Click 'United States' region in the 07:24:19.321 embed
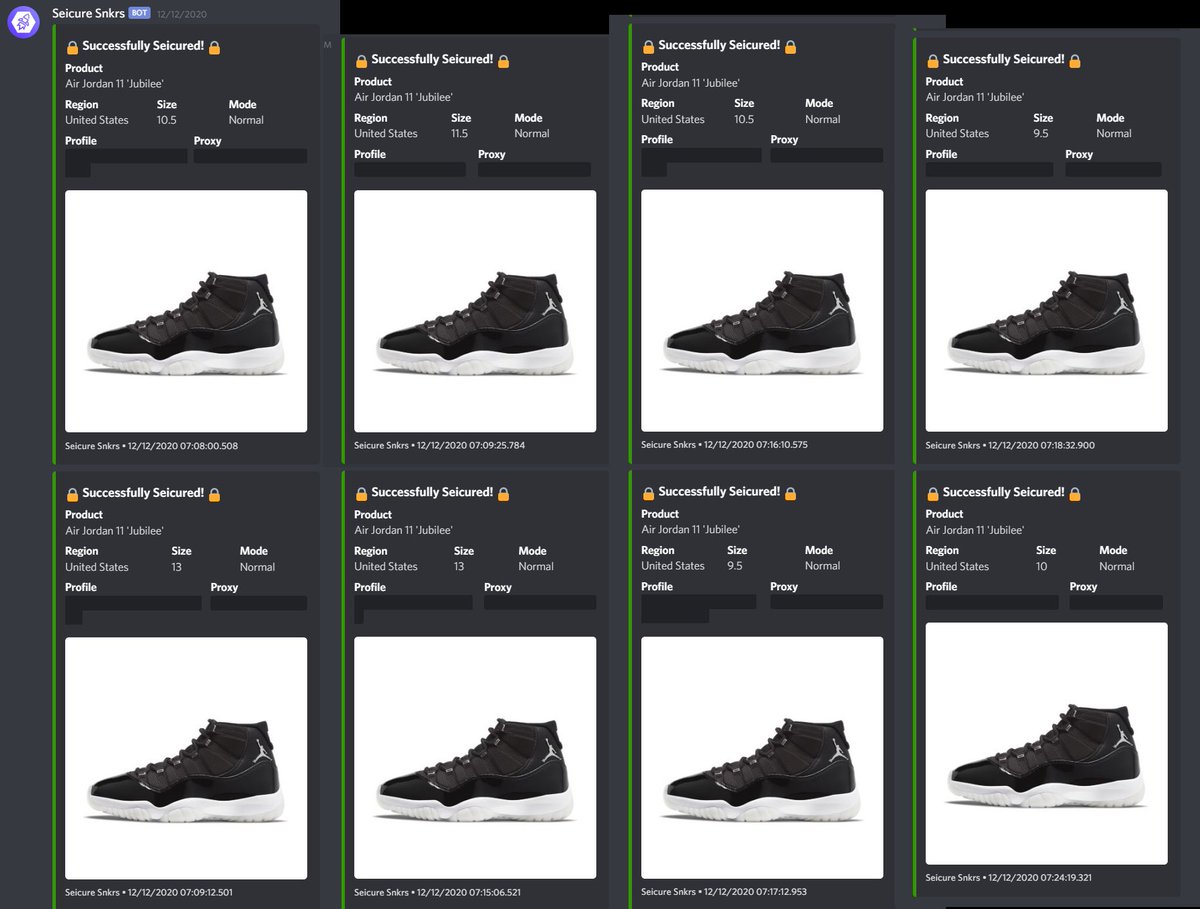Viewport: 1200px width, 909px height. coord(957,566)
